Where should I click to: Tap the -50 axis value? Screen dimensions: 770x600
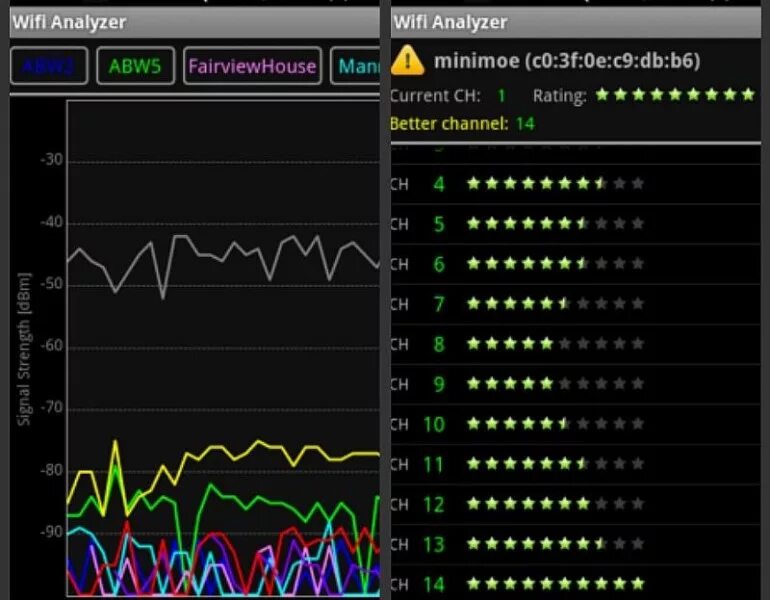coord(52,284)
